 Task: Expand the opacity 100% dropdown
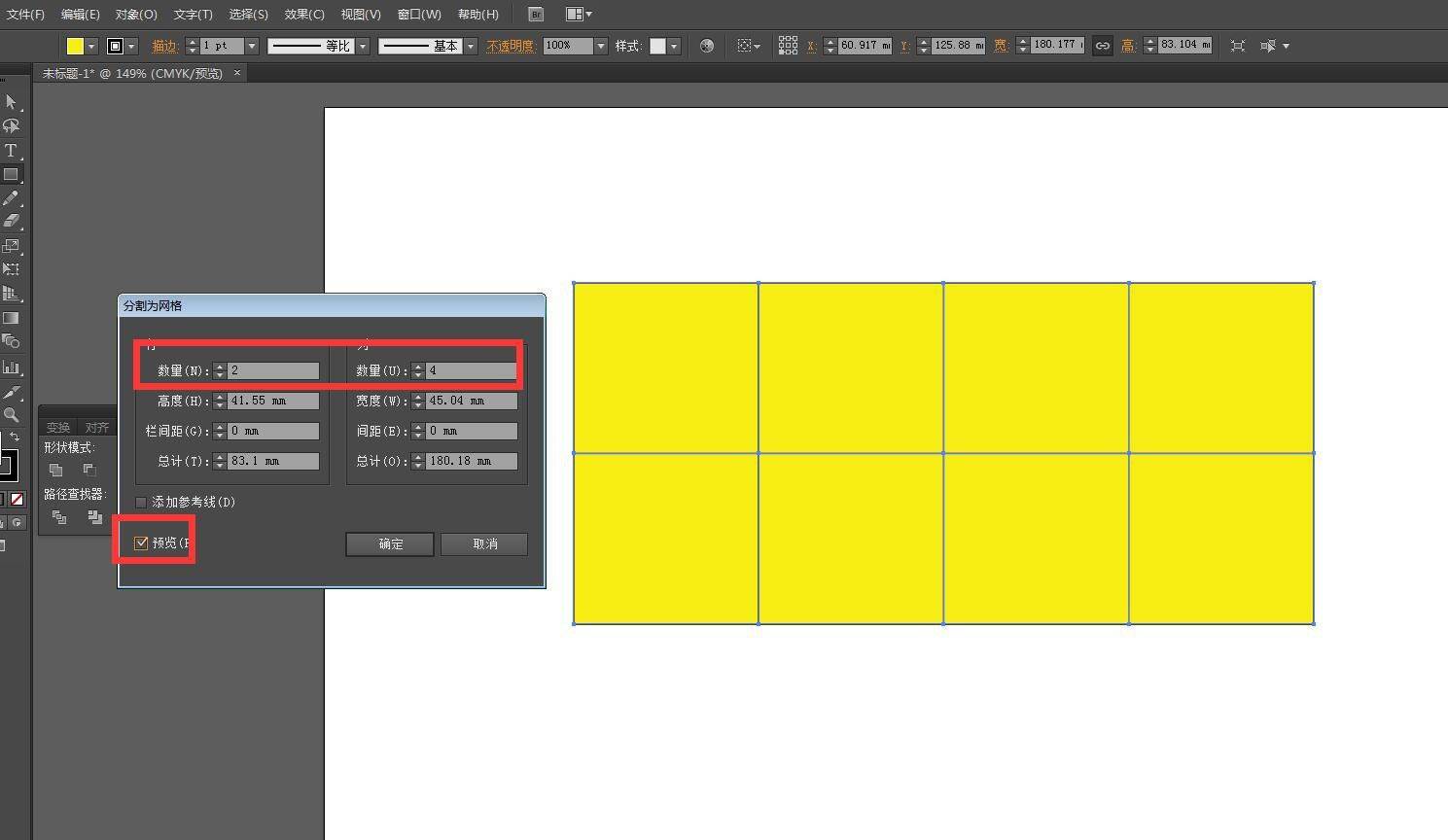click(600, 46)
